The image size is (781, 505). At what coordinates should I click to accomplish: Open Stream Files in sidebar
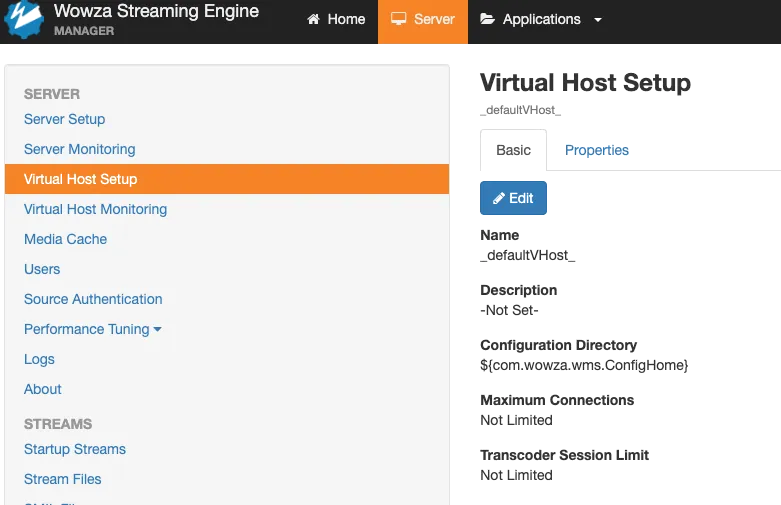[x=63, y=479]
